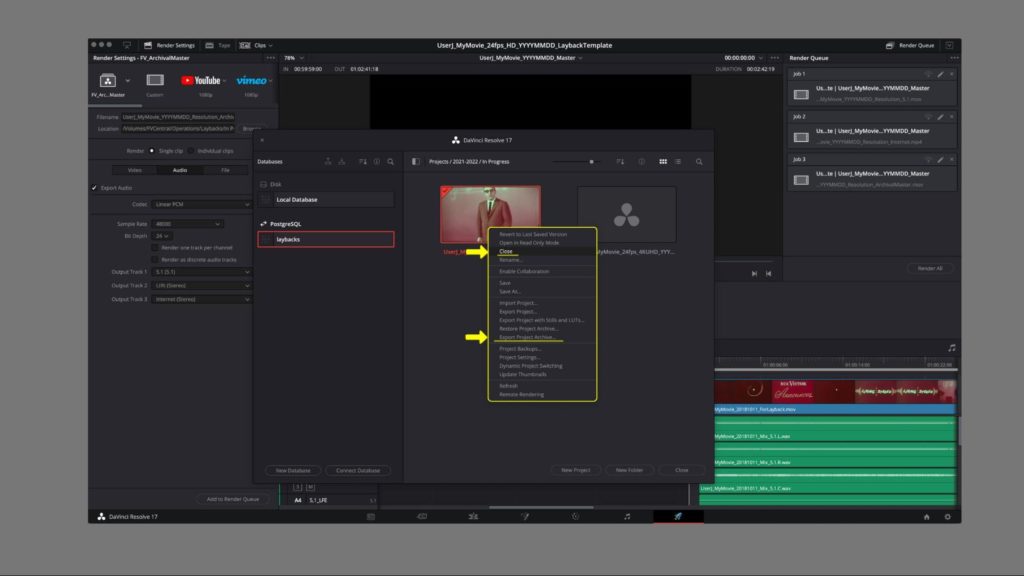Screen dimensions: 1024x576
Task: Jump to first frame in viewer
Action: coord(769,274)
